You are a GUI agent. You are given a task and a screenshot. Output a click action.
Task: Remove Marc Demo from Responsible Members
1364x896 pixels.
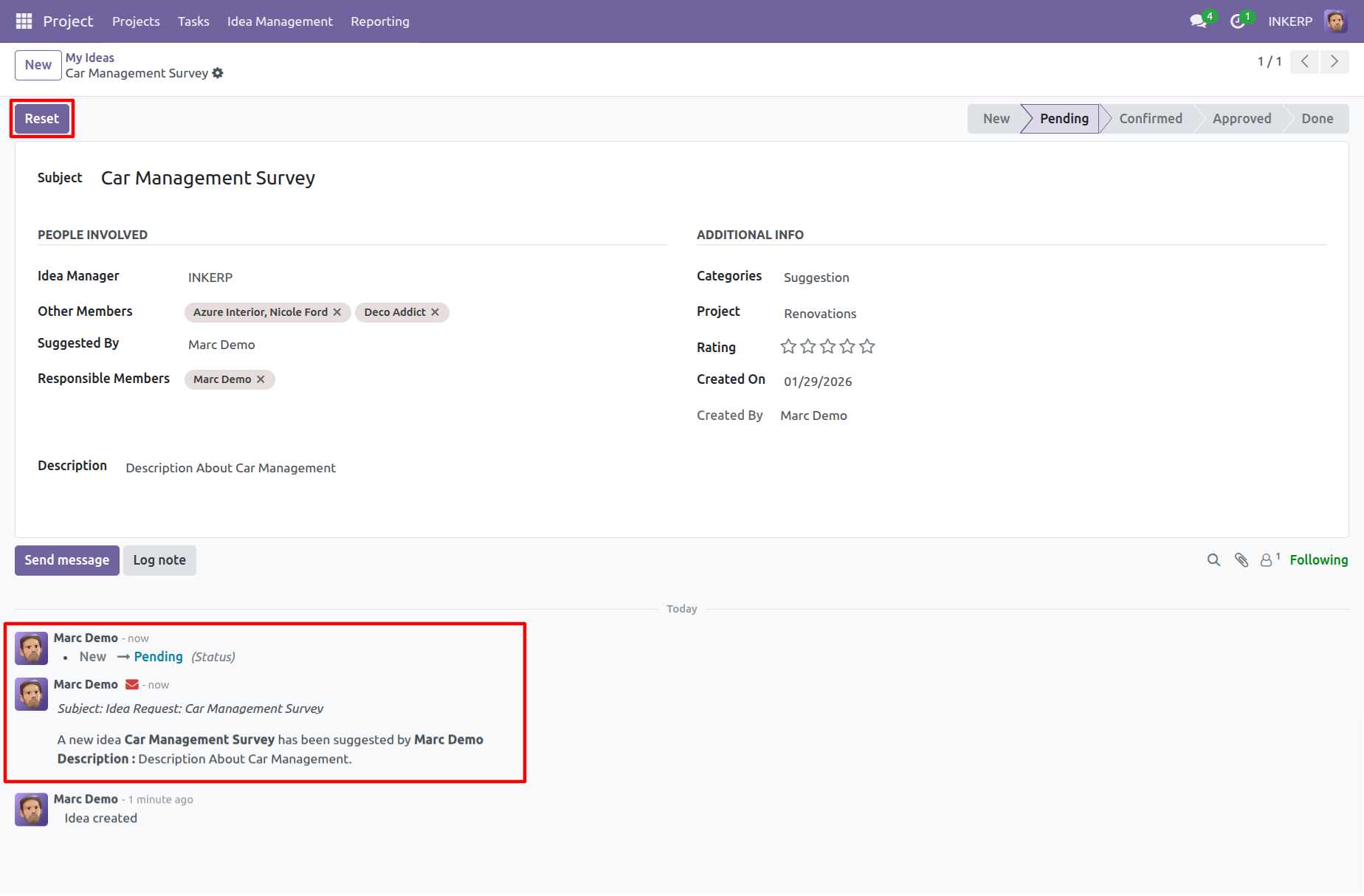(261, 379)
